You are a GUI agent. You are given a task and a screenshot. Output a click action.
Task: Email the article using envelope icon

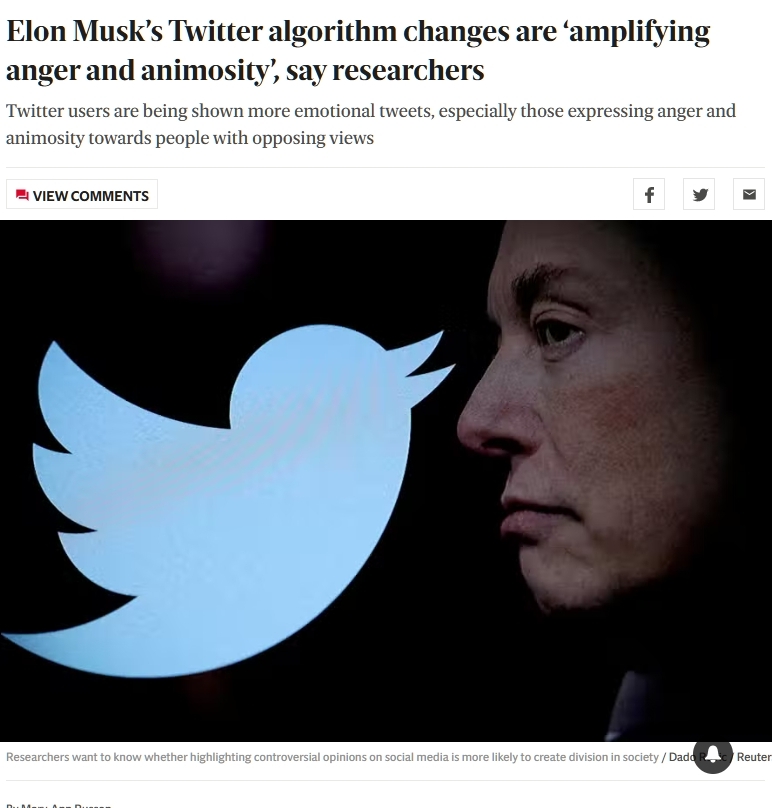click(749, 194)
